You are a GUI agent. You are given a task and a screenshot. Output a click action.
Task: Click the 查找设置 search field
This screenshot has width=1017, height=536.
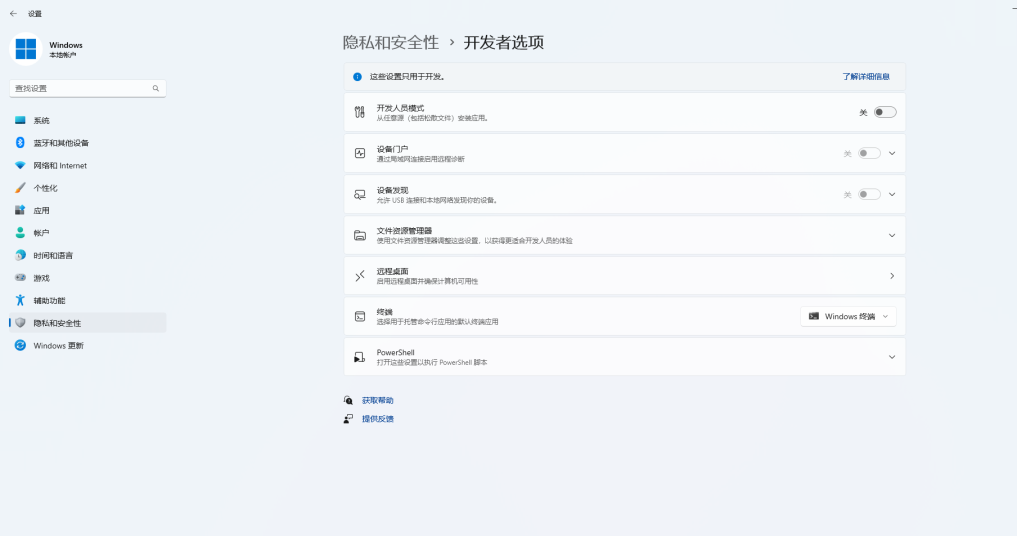(x=88, y=88)
